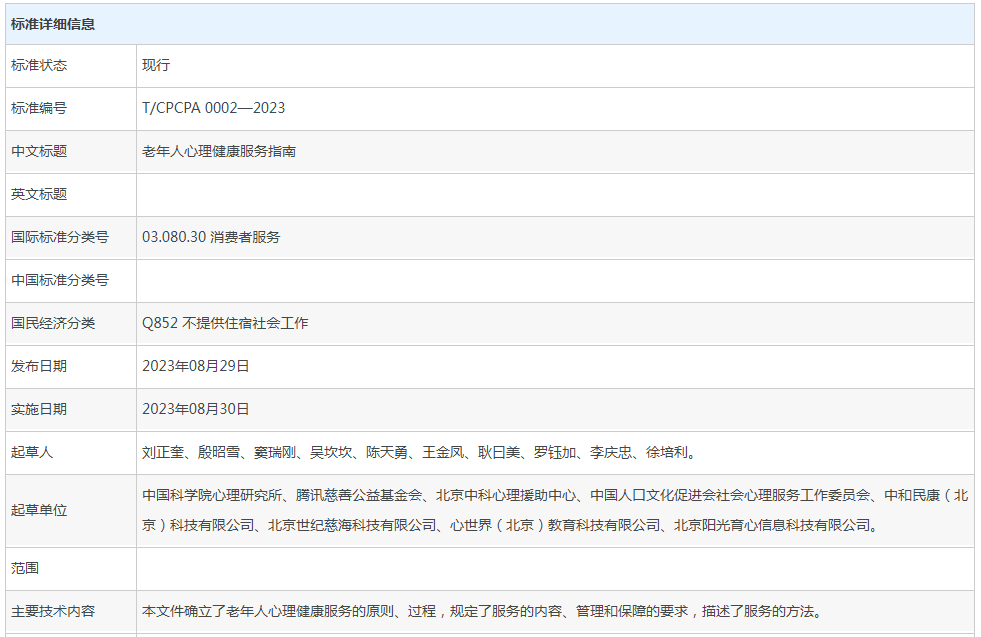Click the implementation date 2023年08月30日
981x637 pixels.
196,409
